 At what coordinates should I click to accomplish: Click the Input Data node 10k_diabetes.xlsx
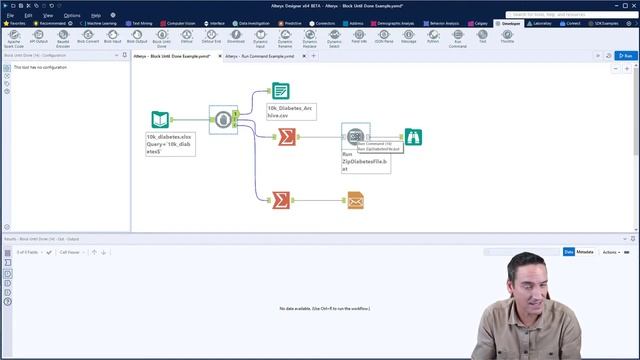pyautogui.click(x=160, y=120)
